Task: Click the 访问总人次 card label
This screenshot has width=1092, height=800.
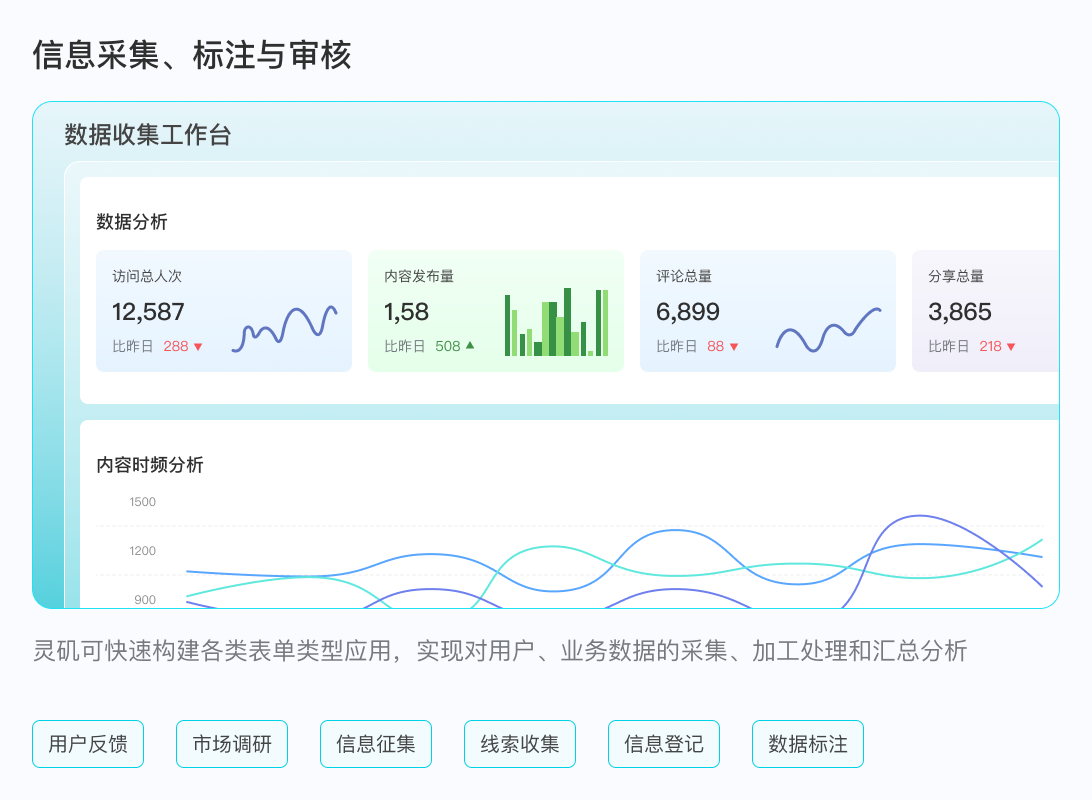Action: coord(147,276)
